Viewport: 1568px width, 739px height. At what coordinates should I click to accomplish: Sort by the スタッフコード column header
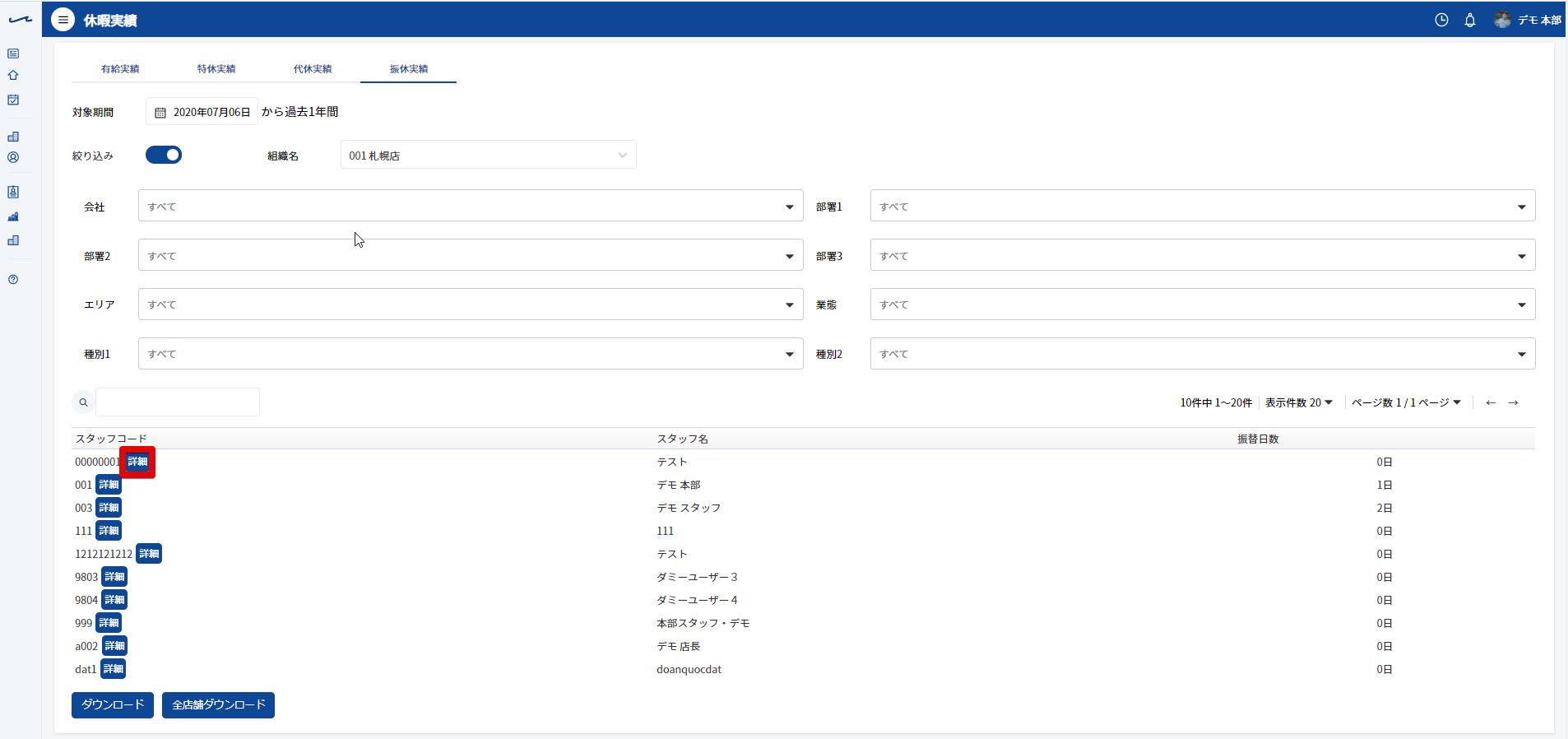pos(111,439)
